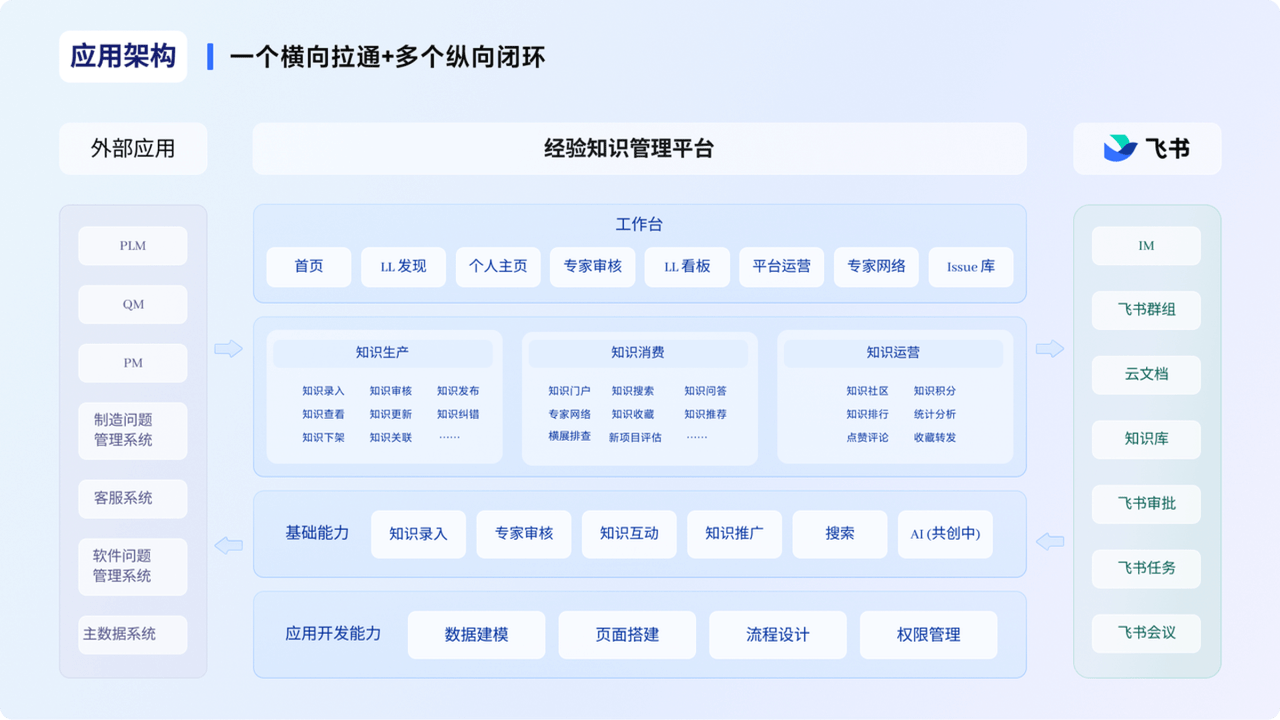Image resolution: width=1280 pixels, height=720 pixels.
Task: Select the 云文档 box
Action: tap(1146, 375)
